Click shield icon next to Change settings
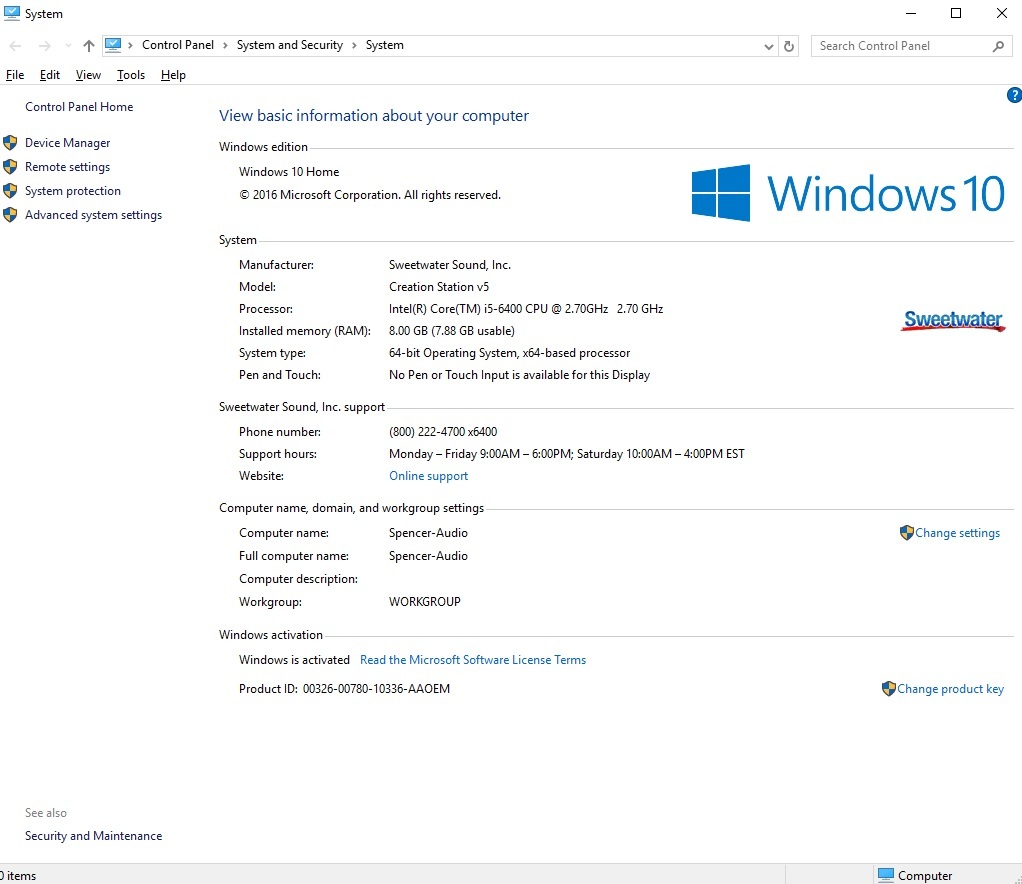Screen dimensions: 1022x884 pos(907,533)
